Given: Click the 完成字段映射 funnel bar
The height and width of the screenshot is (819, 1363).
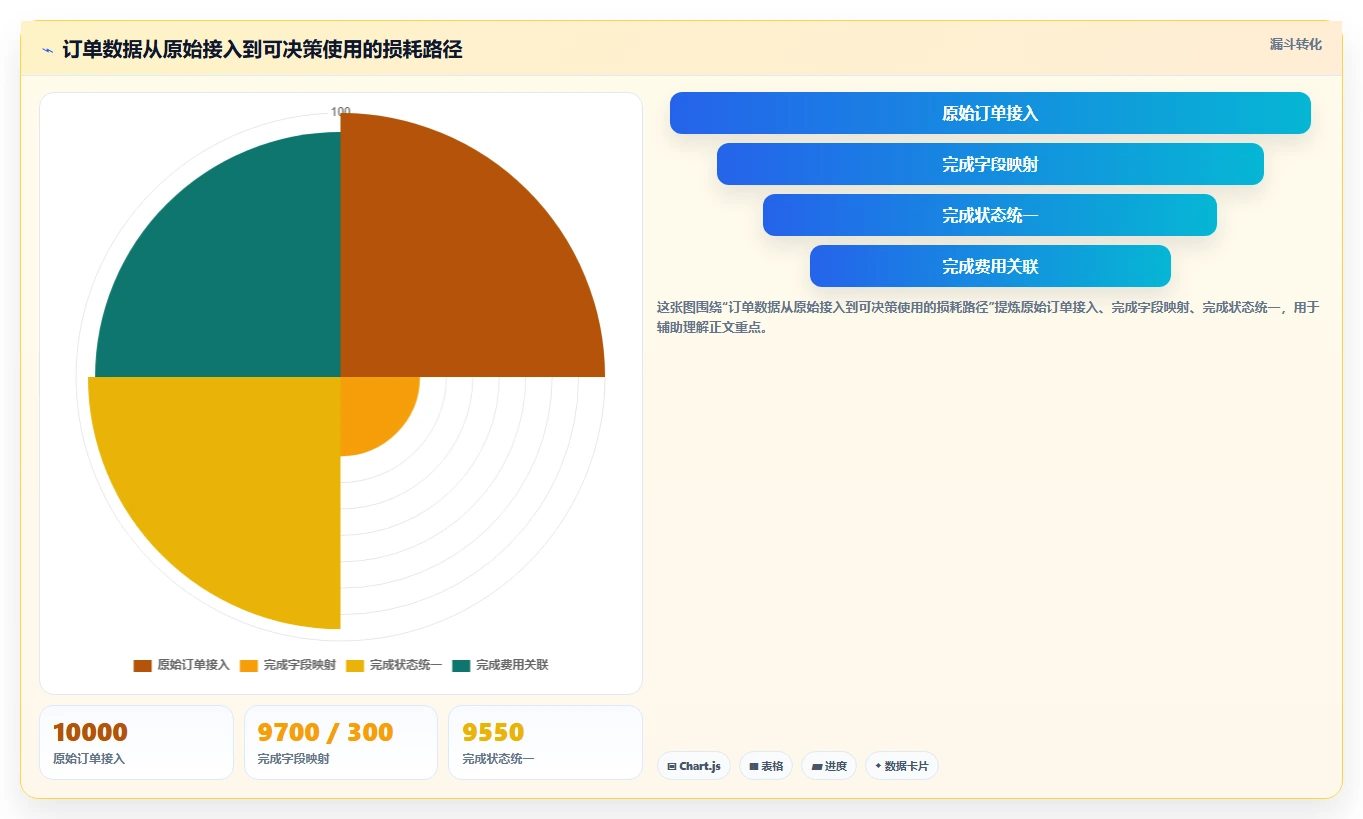Looking at the screenshot, I should coord(990,164).
